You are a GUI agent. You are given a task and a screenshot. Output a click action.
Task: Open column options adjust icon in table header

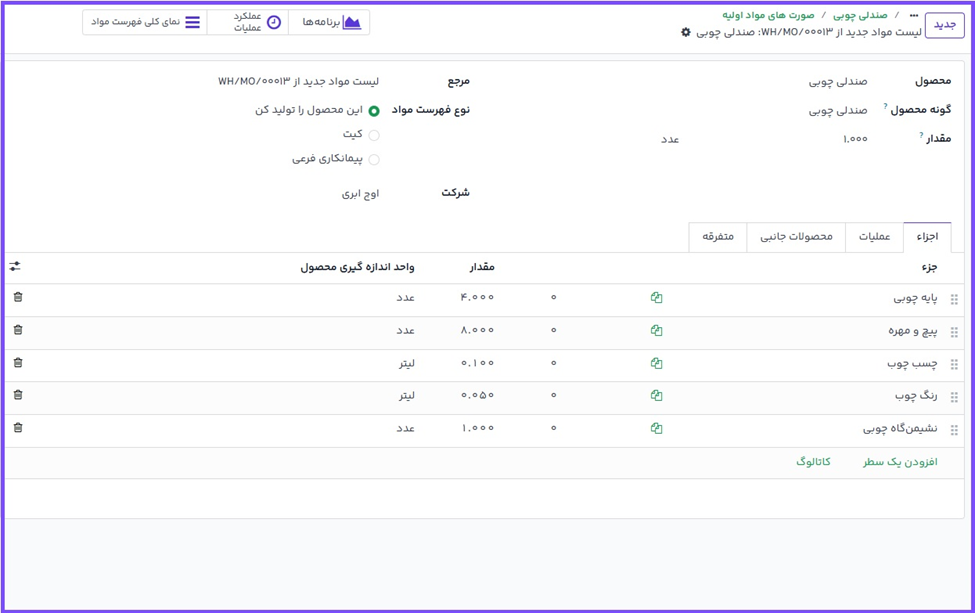click(x=15, y=267)
